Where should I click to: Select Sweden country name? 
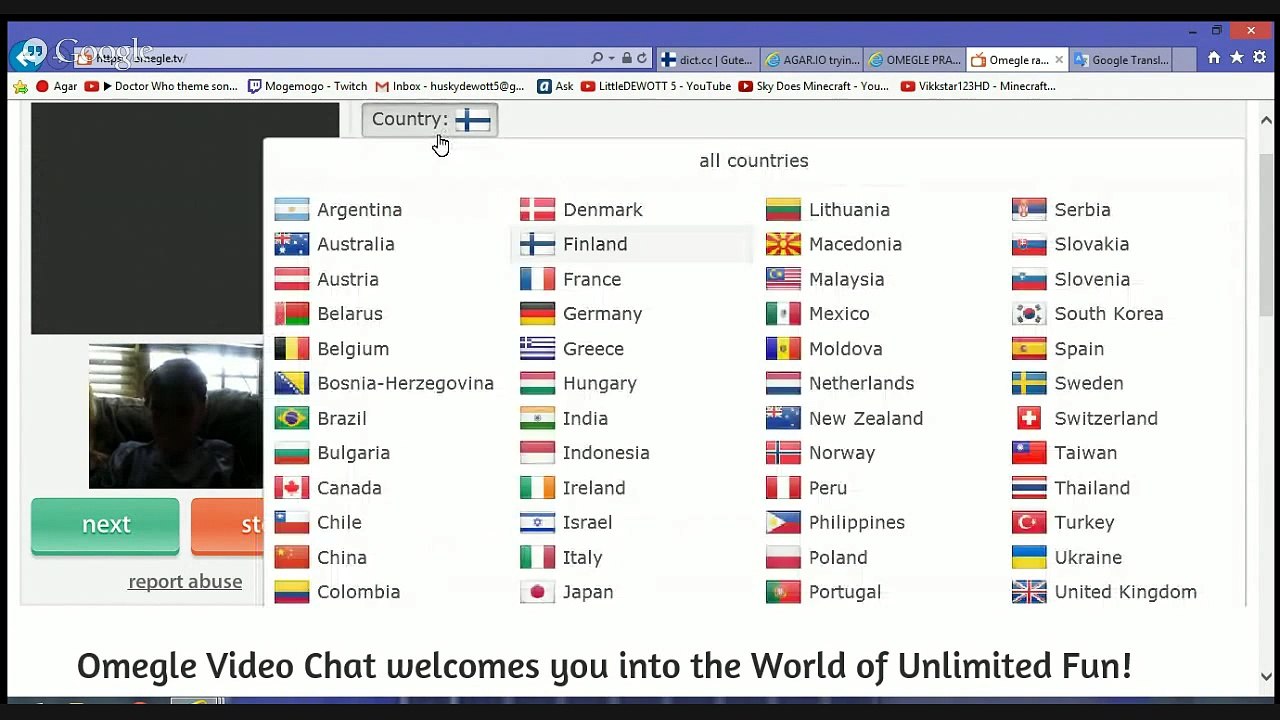1089,383
